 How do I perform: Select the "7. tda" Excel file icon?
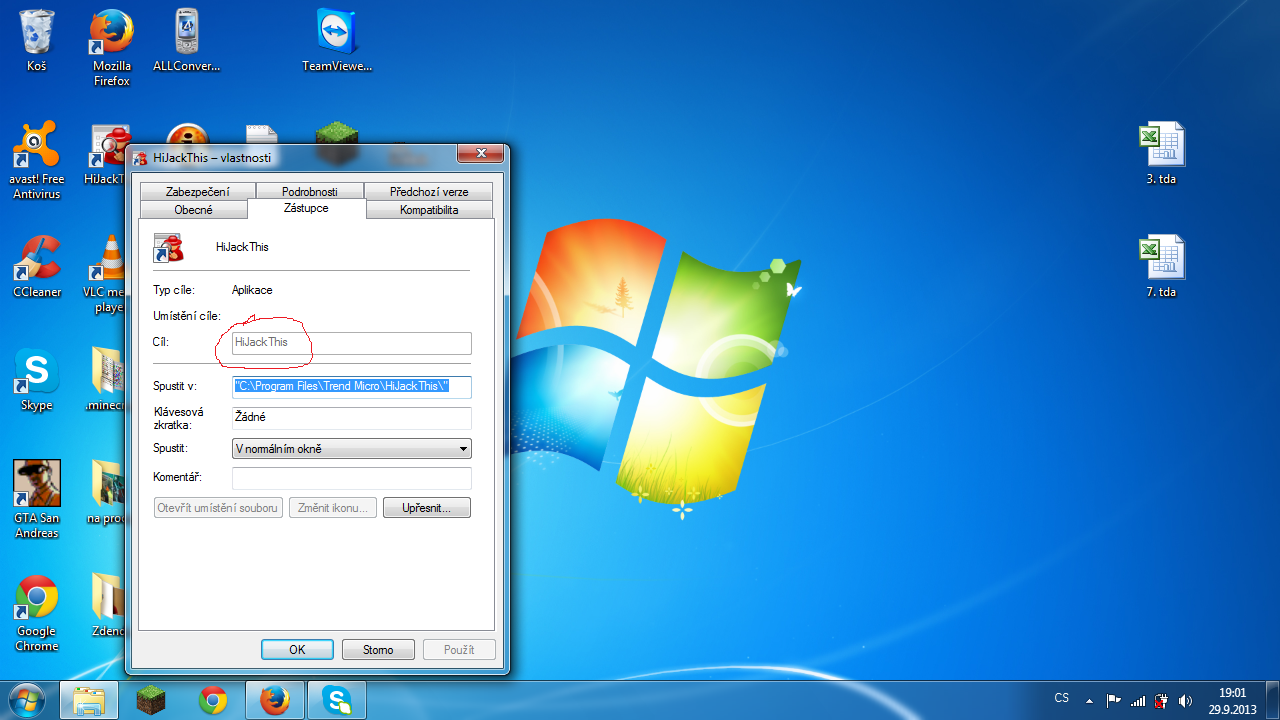pos(1161,267)
